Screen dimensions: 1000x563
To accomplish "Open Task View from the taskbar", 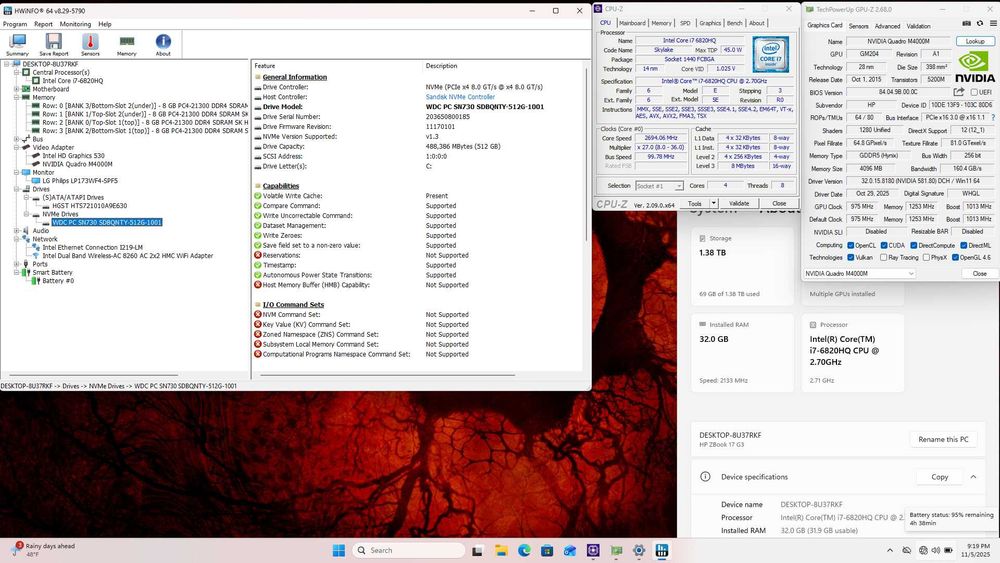I will tap(477, 550).
